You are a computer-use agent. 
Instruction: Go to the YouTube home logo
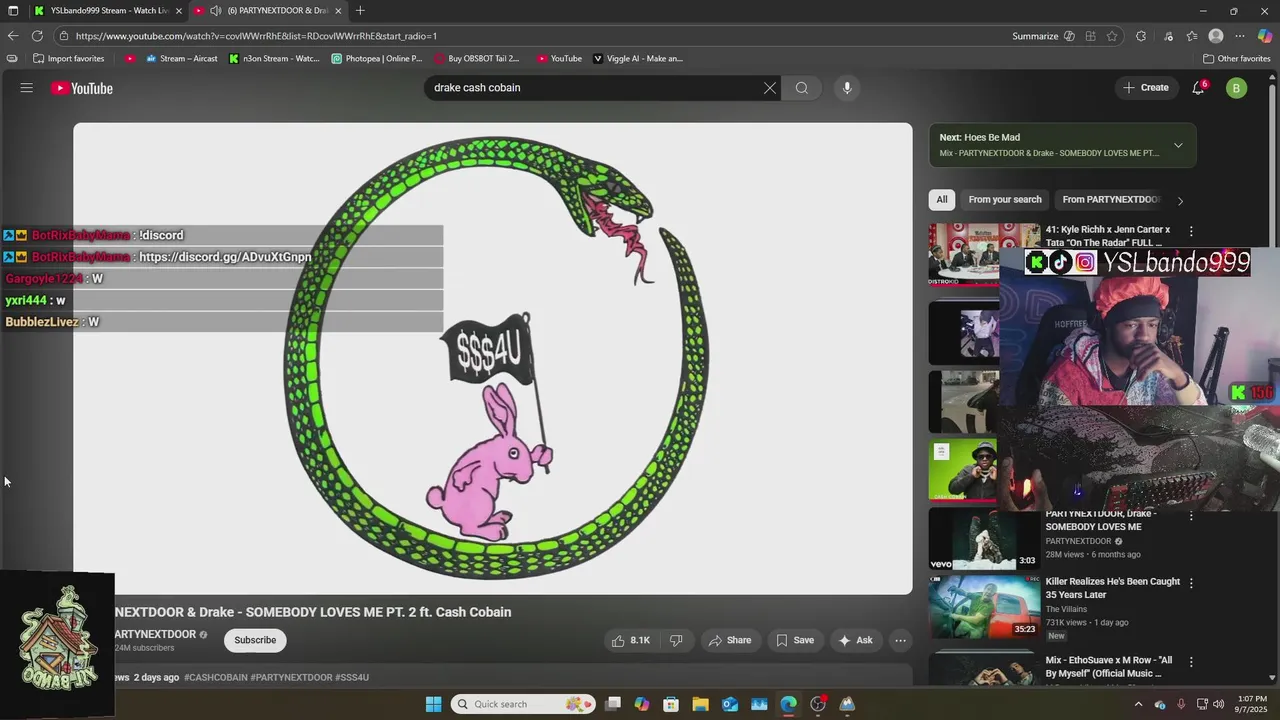82,88
